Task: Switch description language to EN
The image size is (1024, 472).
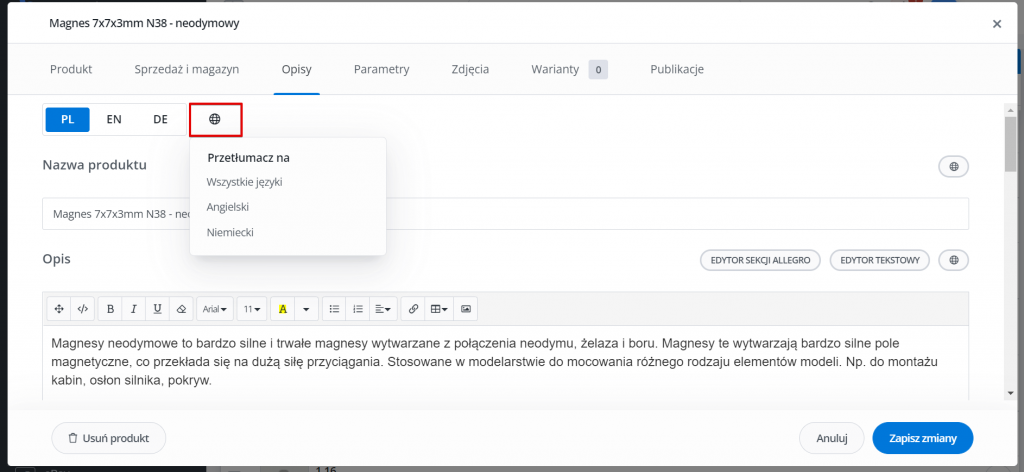Action: pyautogui.click(x=114, y=119)
